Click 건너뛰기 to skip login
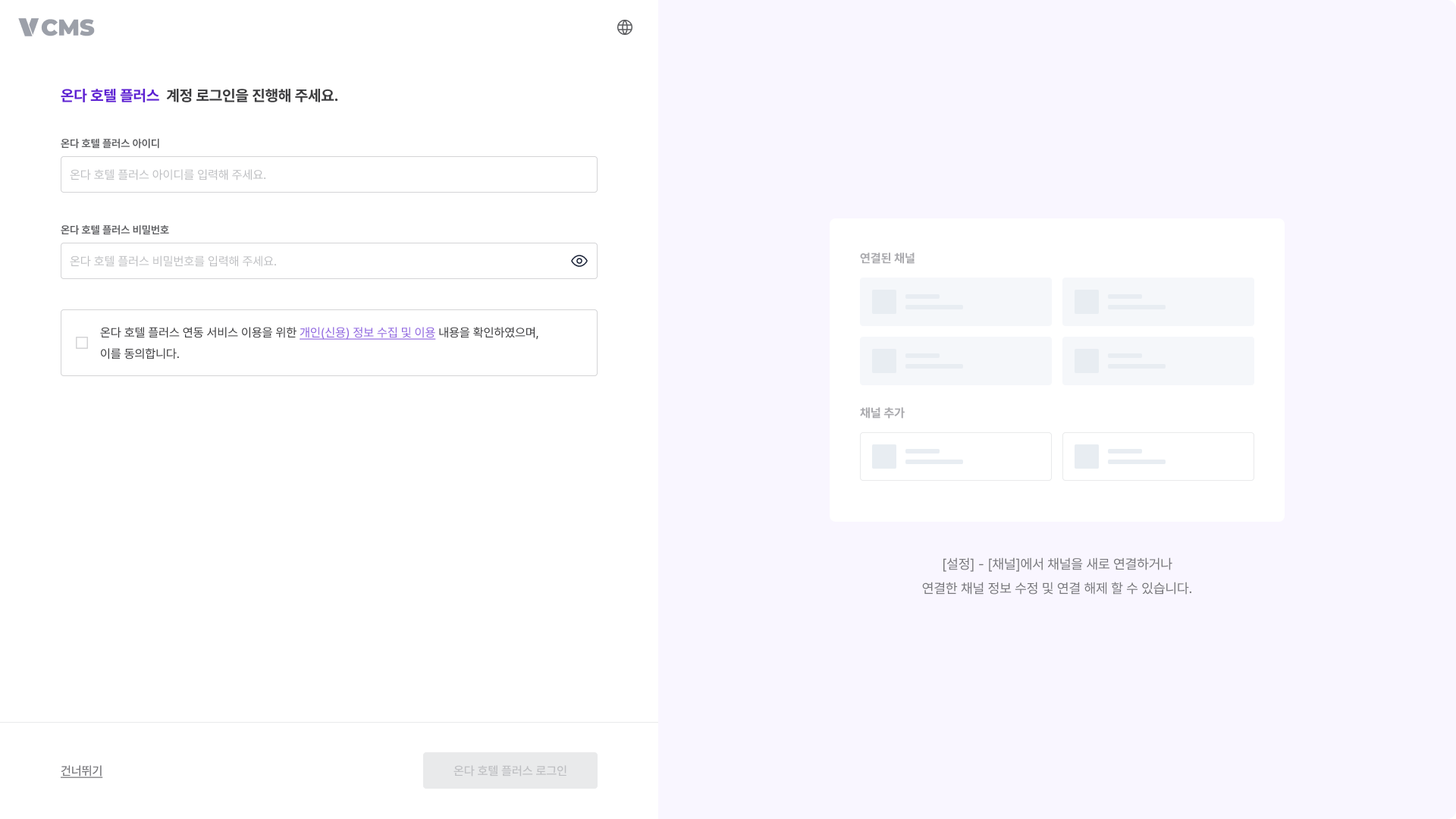1456x819 pixels. [x=80, y=770]
